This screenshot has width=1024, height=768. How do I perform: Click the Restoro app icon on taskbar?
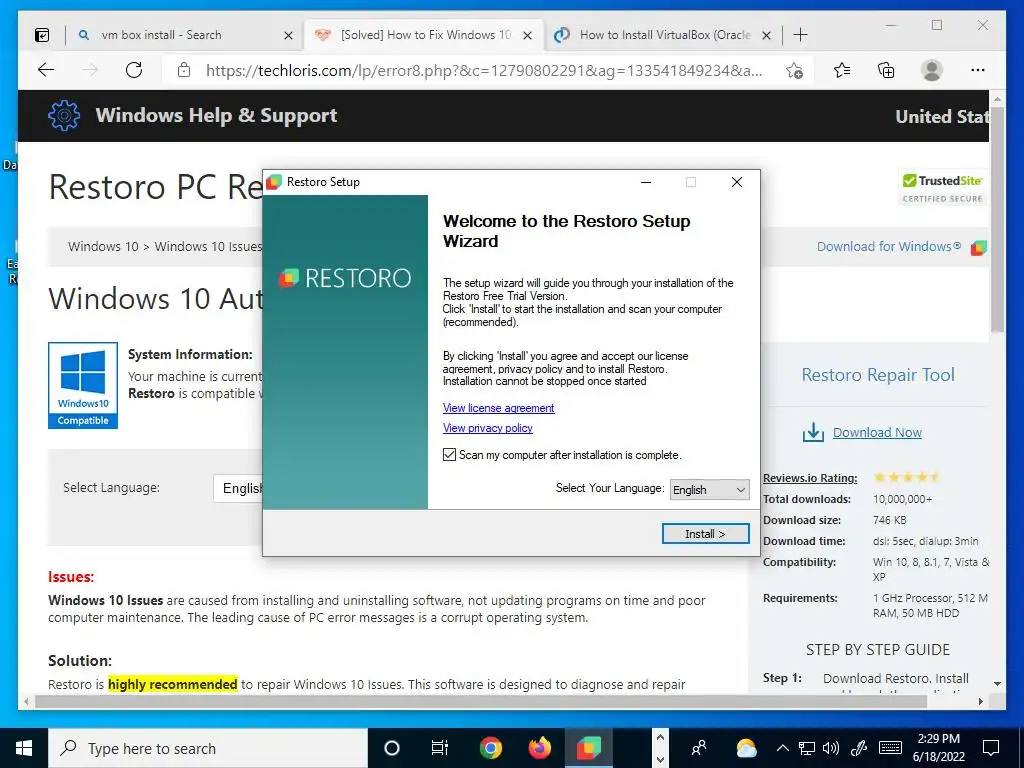coord(588,748)
